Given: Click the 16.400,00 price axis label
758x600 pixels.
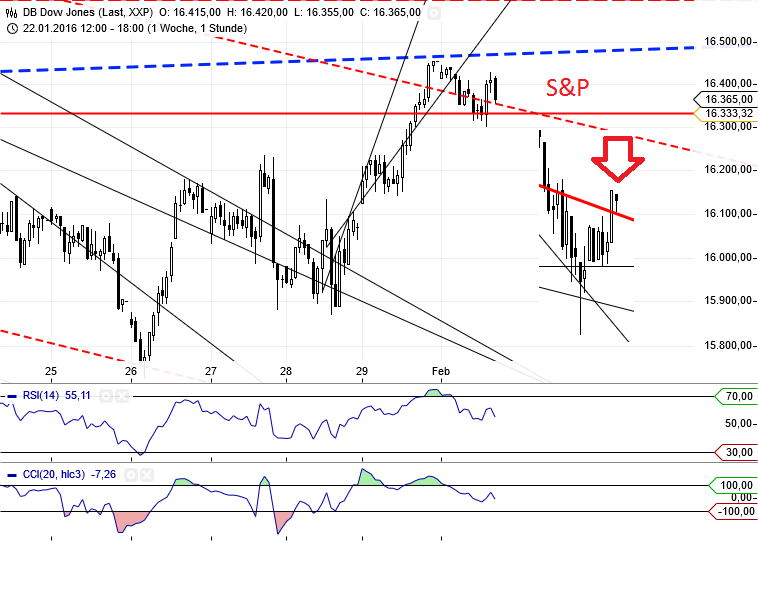Looking at the screenshot, I should pyautogui.click(x=728, y=84).
